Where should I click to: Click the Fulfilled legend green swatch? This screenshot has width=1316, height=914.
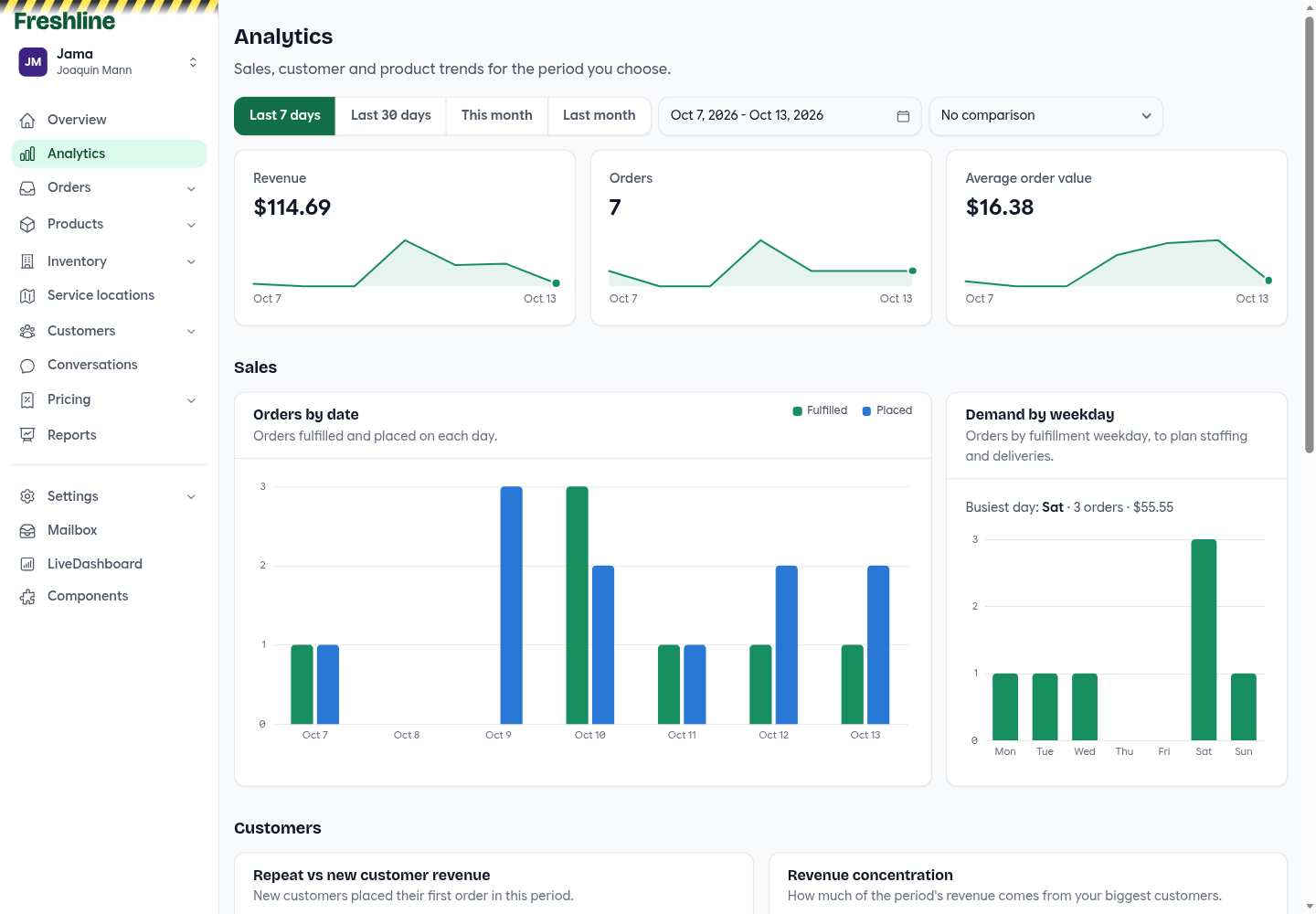pyautogui.click(x=798, y=411)
